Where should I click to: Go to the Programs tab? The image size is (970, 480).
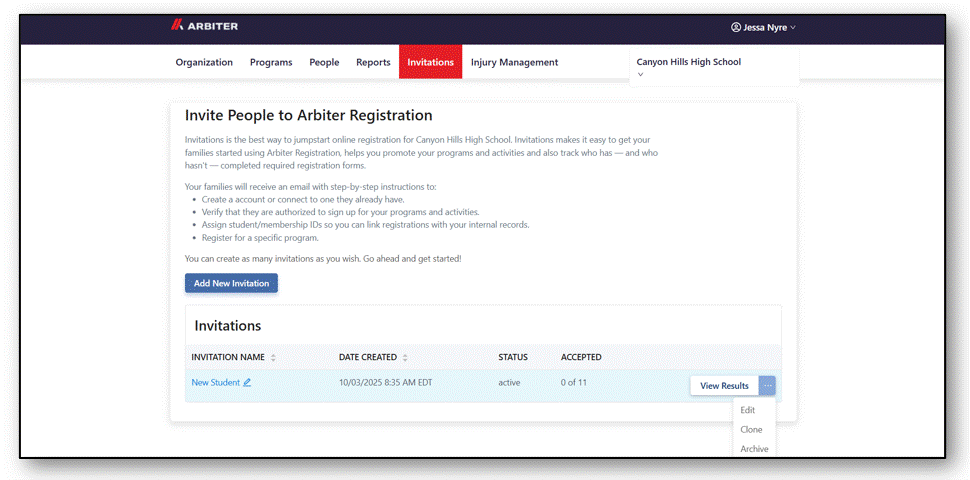point(271,62)
